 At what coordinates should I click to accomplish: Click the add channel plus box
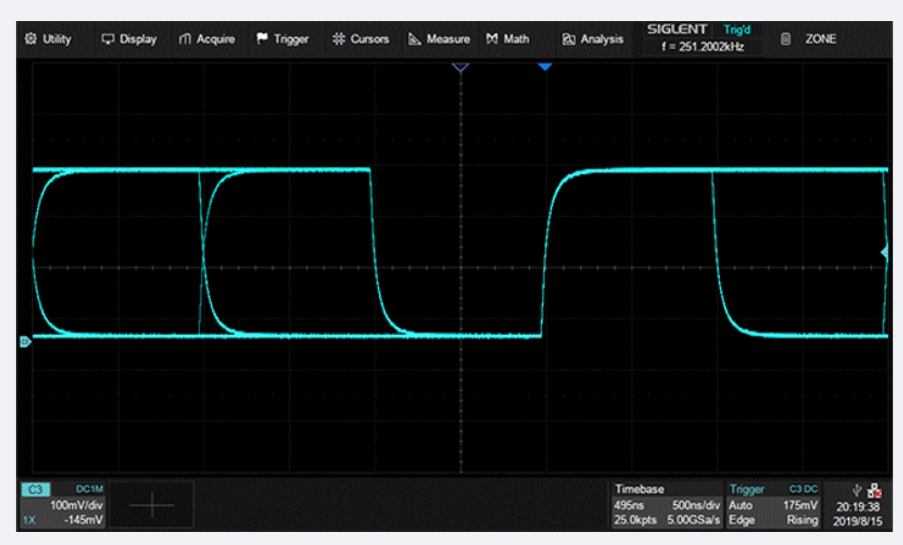(x=151, y=505)
